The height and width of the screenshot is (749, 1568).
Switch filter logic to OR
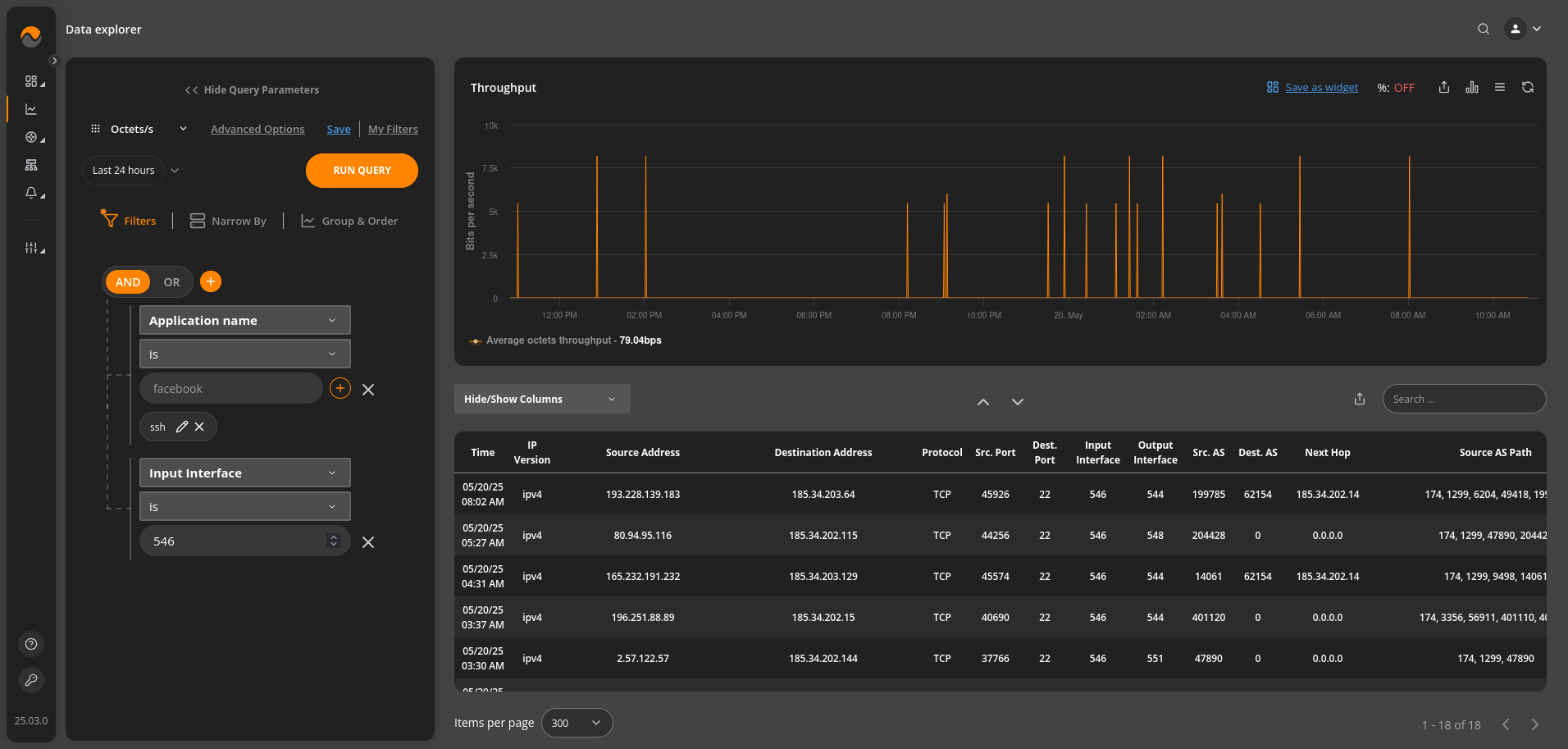[x=171, y=282]
